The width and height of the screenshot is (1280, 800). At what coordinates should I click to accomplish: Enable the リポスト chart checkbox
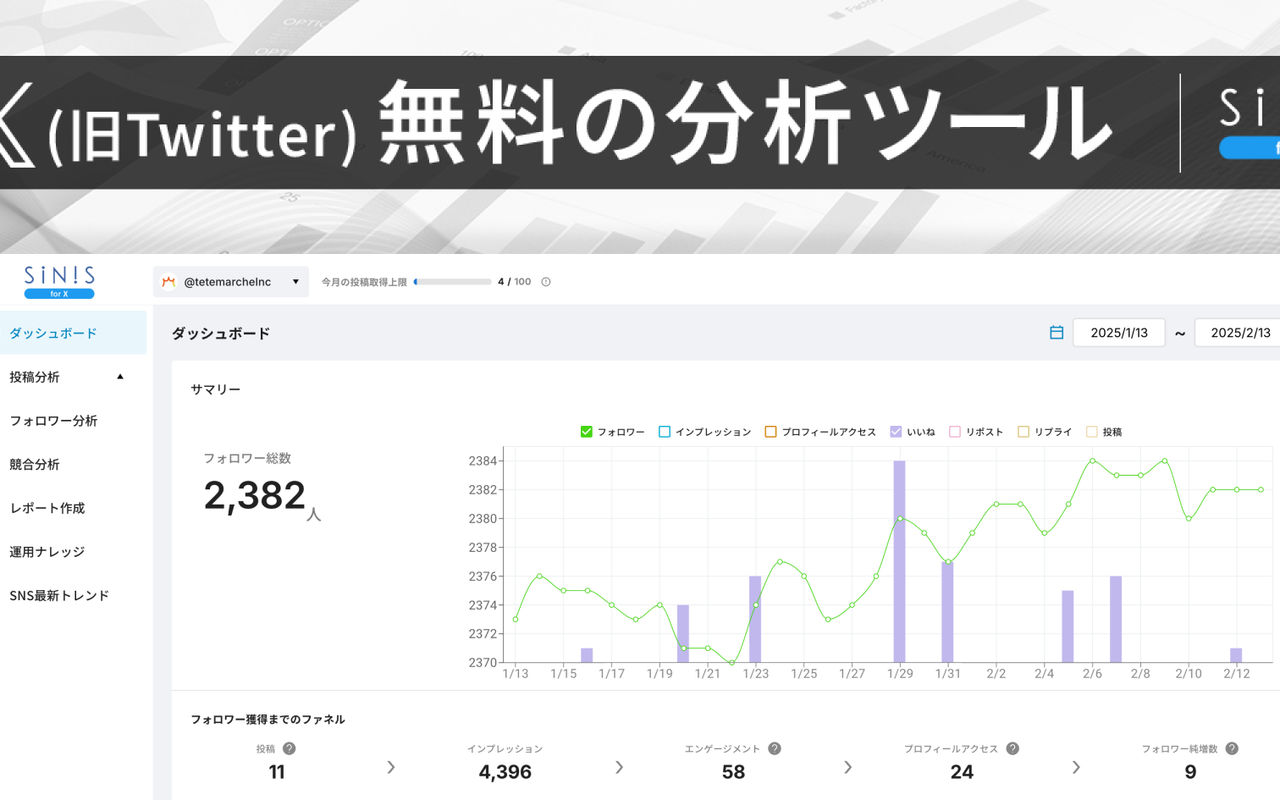955,432
